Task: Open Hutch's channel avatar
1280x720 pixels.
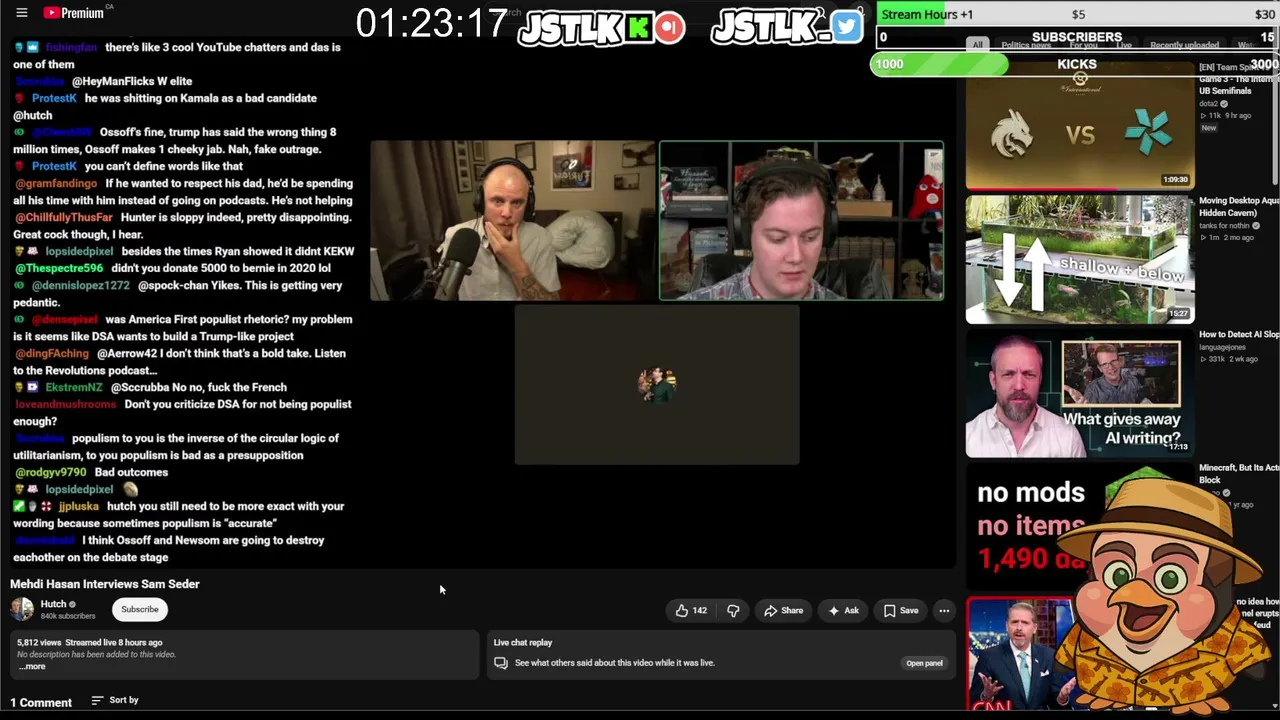Action: (x=22, y=609)
